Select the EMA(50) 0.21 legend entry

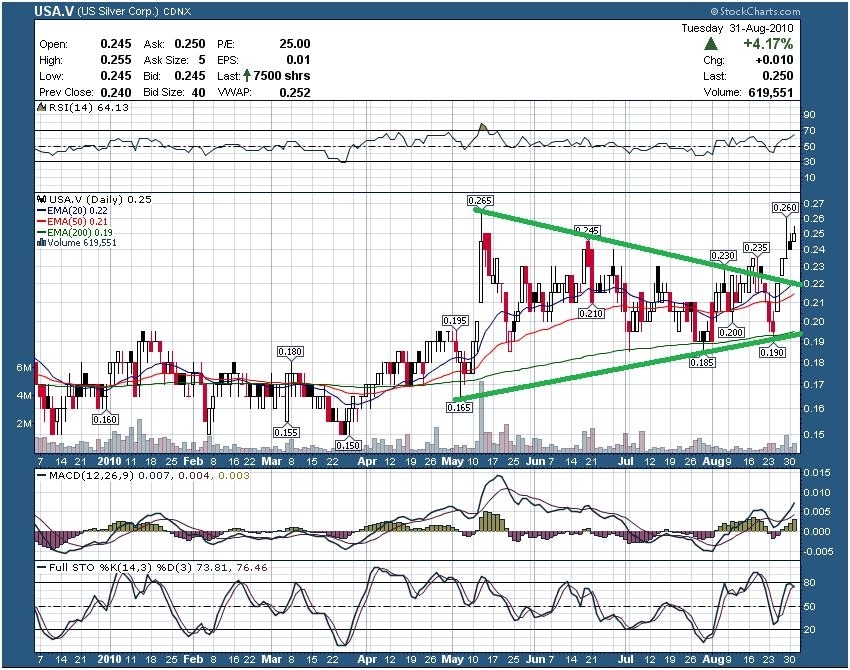(73, 222)
